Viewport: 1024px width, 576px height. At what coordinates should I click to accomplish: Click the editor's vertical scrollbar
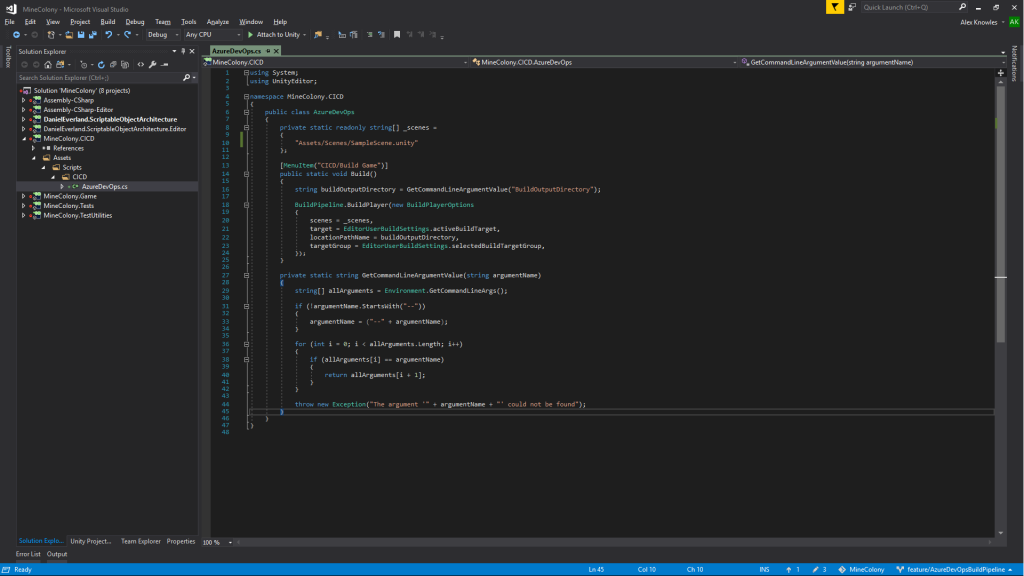coord(1001,200)
